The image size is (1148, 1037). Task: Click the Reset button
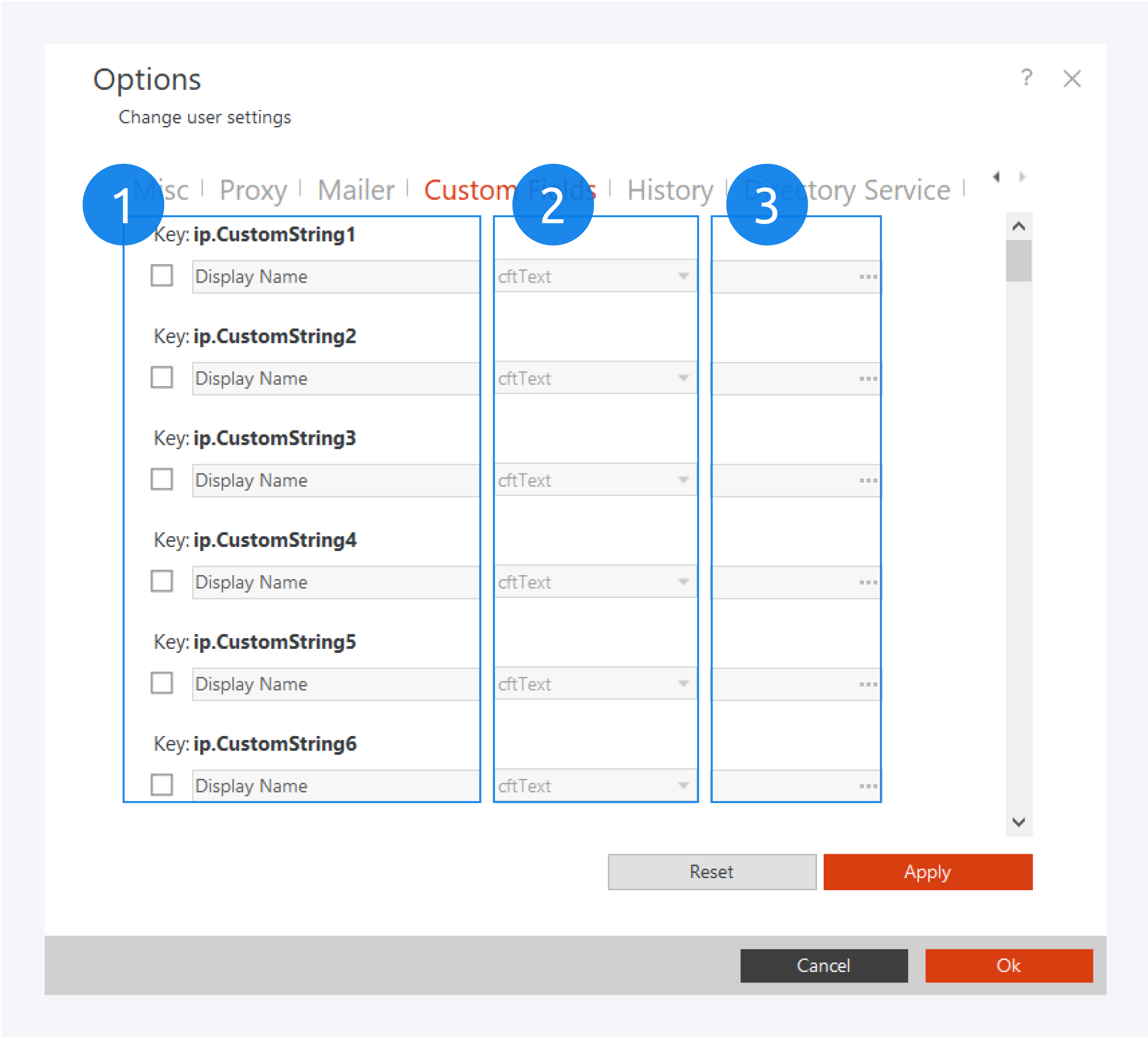711,872
